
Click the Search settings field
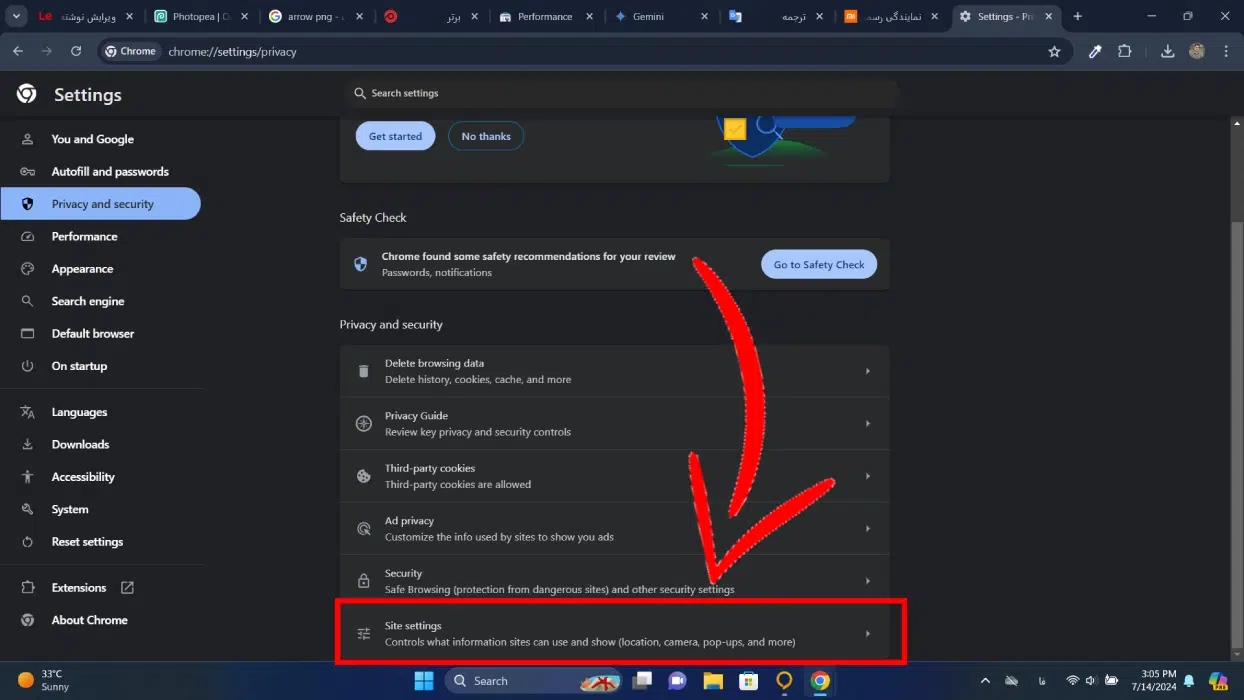tap(620, 93)
